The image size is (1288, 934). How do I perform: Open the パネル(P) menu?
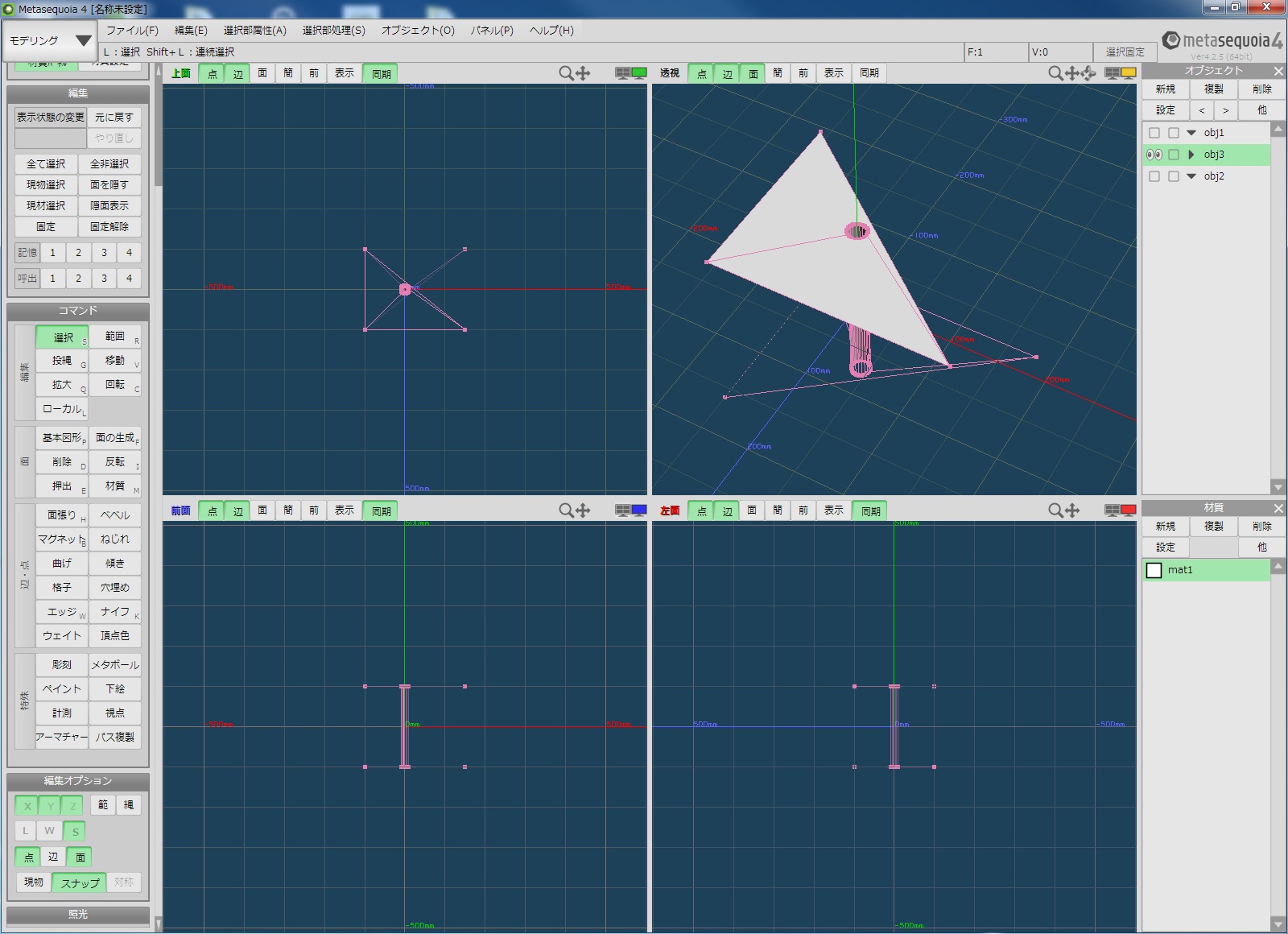pos(492,31)
